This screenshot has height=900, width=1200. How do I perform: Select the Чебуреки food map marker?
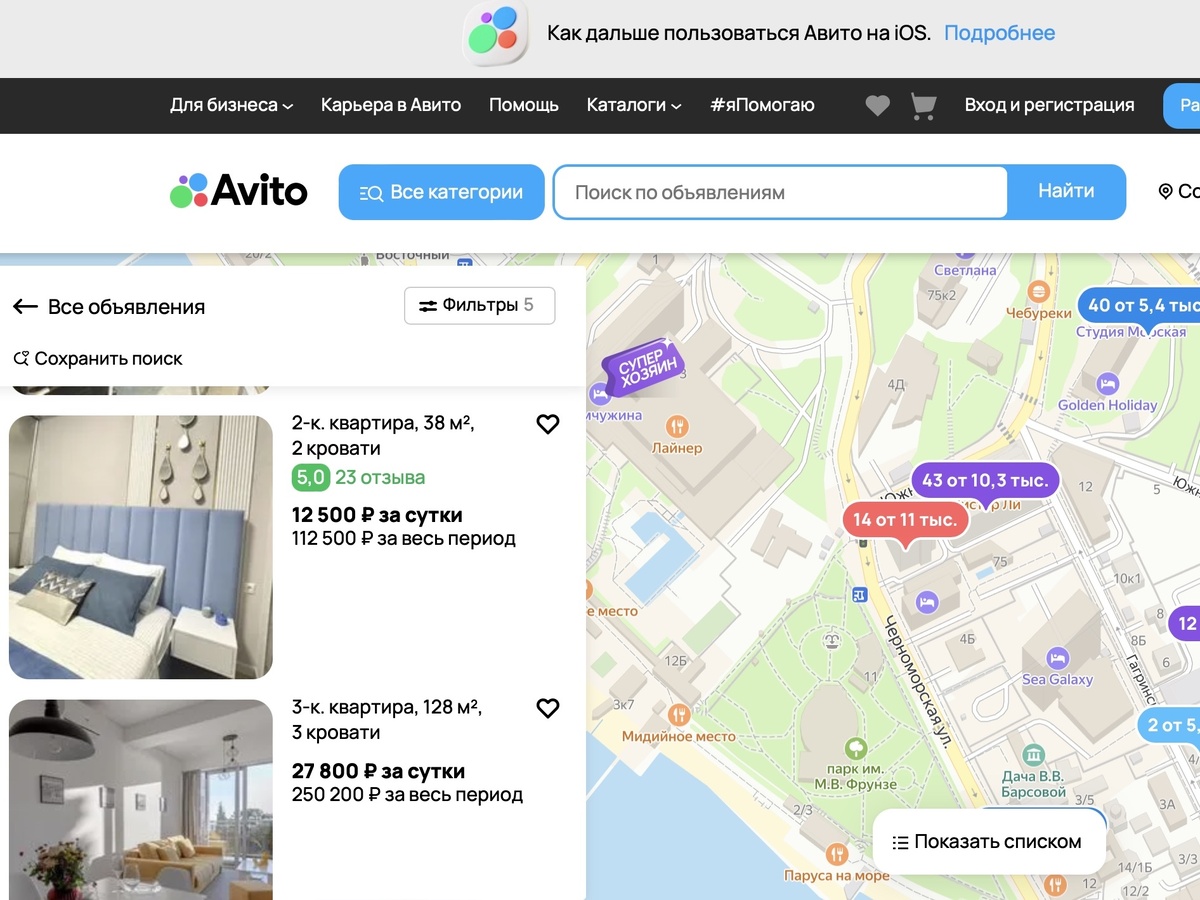coord(1038,291)
